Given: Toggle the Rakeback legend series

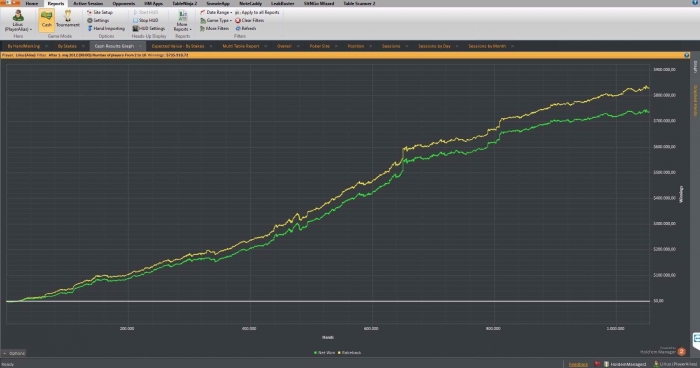Looking at the screenshot, I should click(x=350, y=353).
